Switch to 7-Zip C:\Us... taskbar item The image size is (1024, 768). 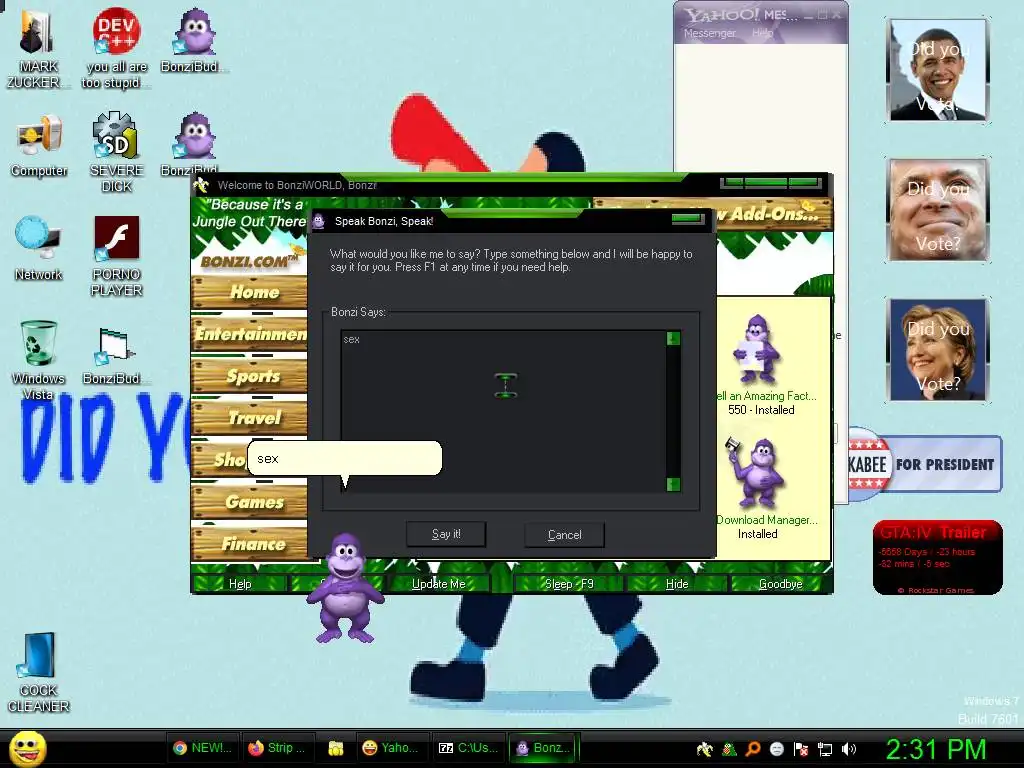tap(468, 748)
